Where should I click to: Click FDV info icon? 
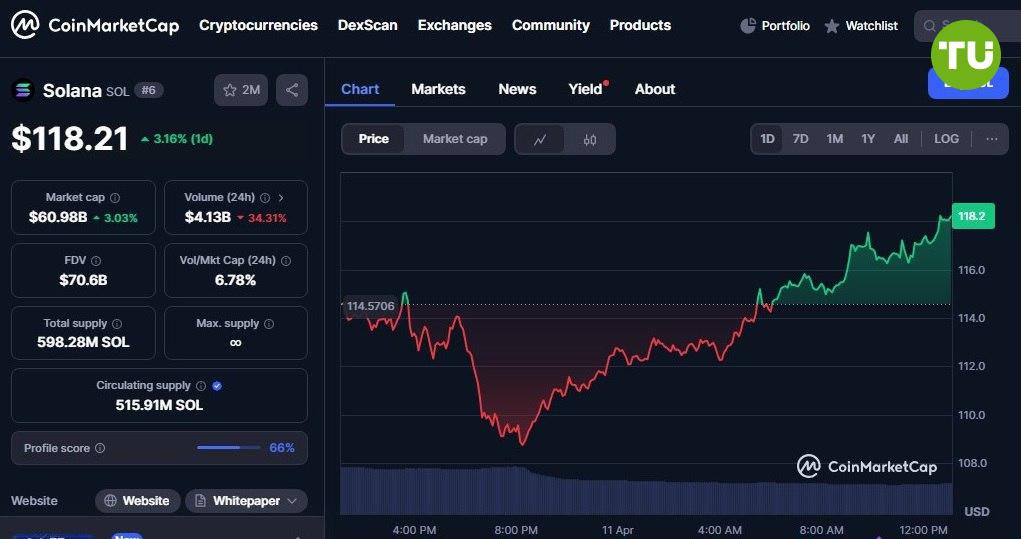pos(96,260)
